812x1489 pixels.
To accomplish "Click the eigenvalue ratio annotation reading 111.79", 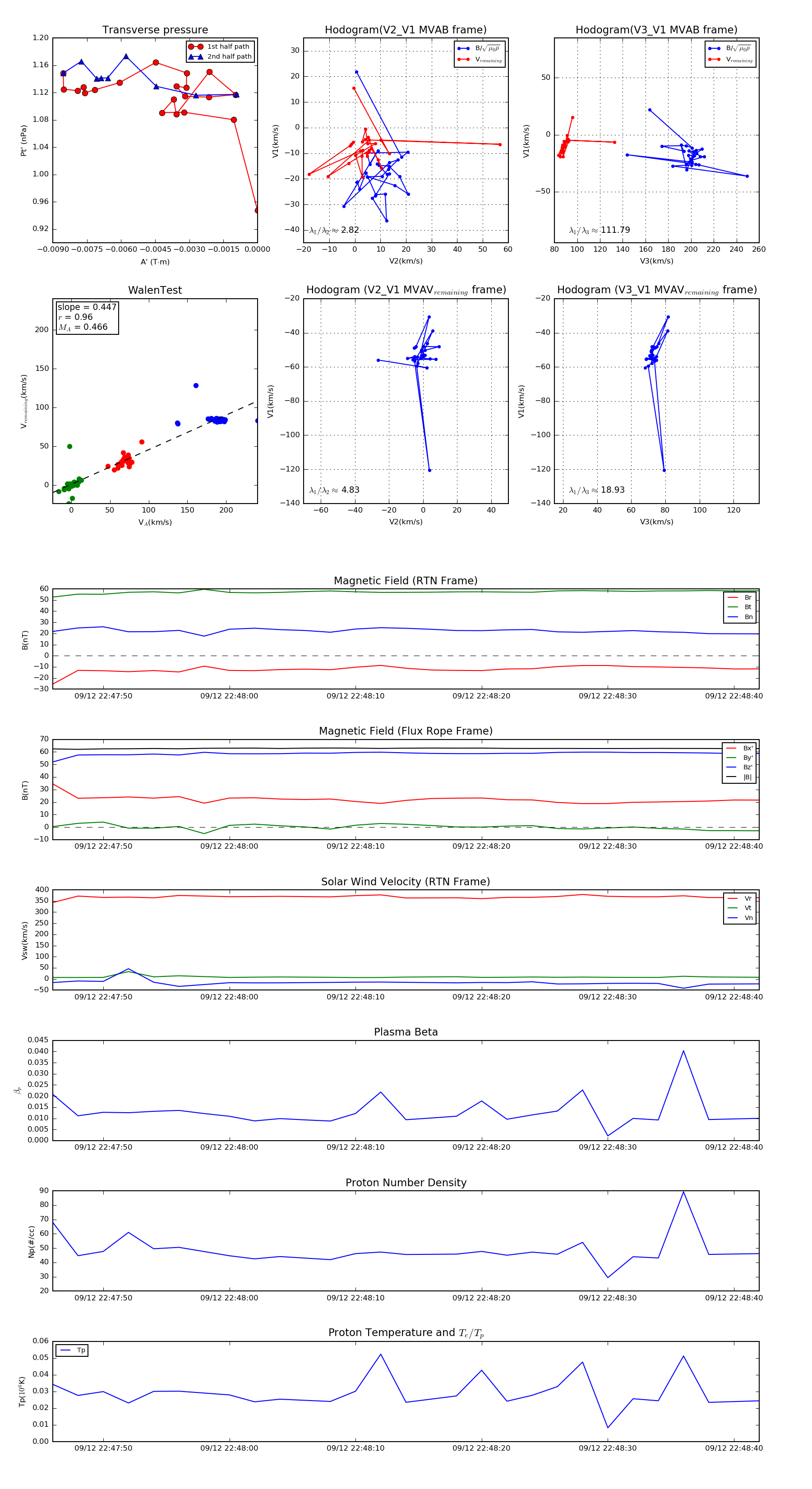I will pos(600,230).
